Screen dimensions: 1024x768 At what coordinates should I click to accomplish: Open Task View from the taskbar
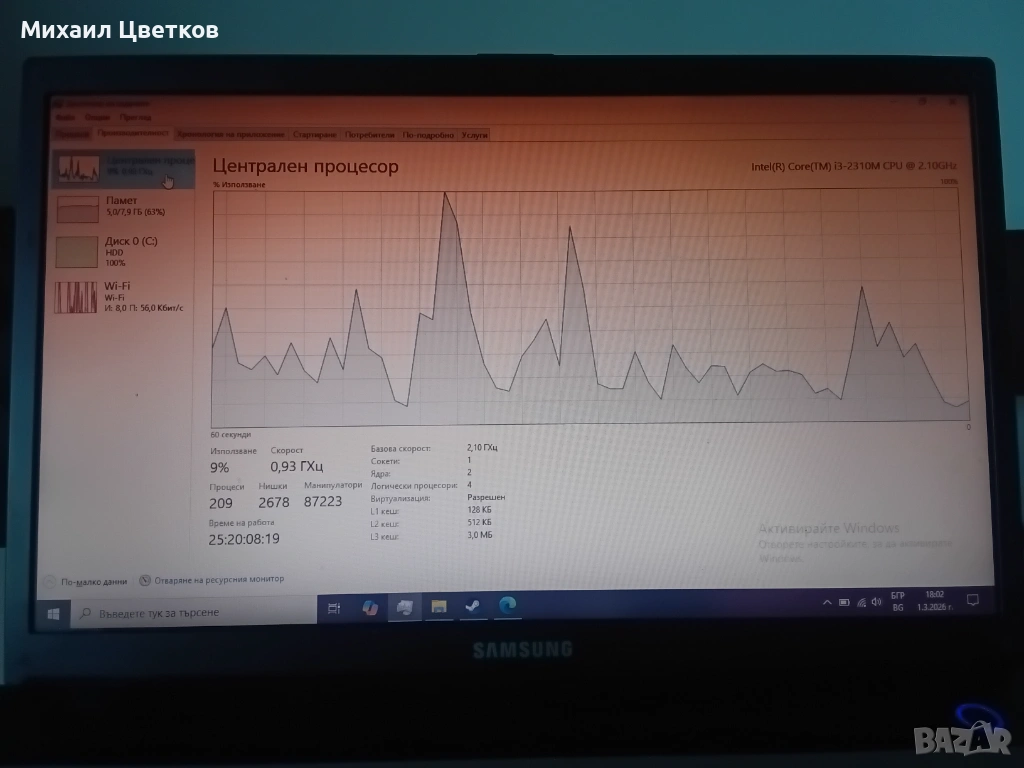[x=334, y=608]
